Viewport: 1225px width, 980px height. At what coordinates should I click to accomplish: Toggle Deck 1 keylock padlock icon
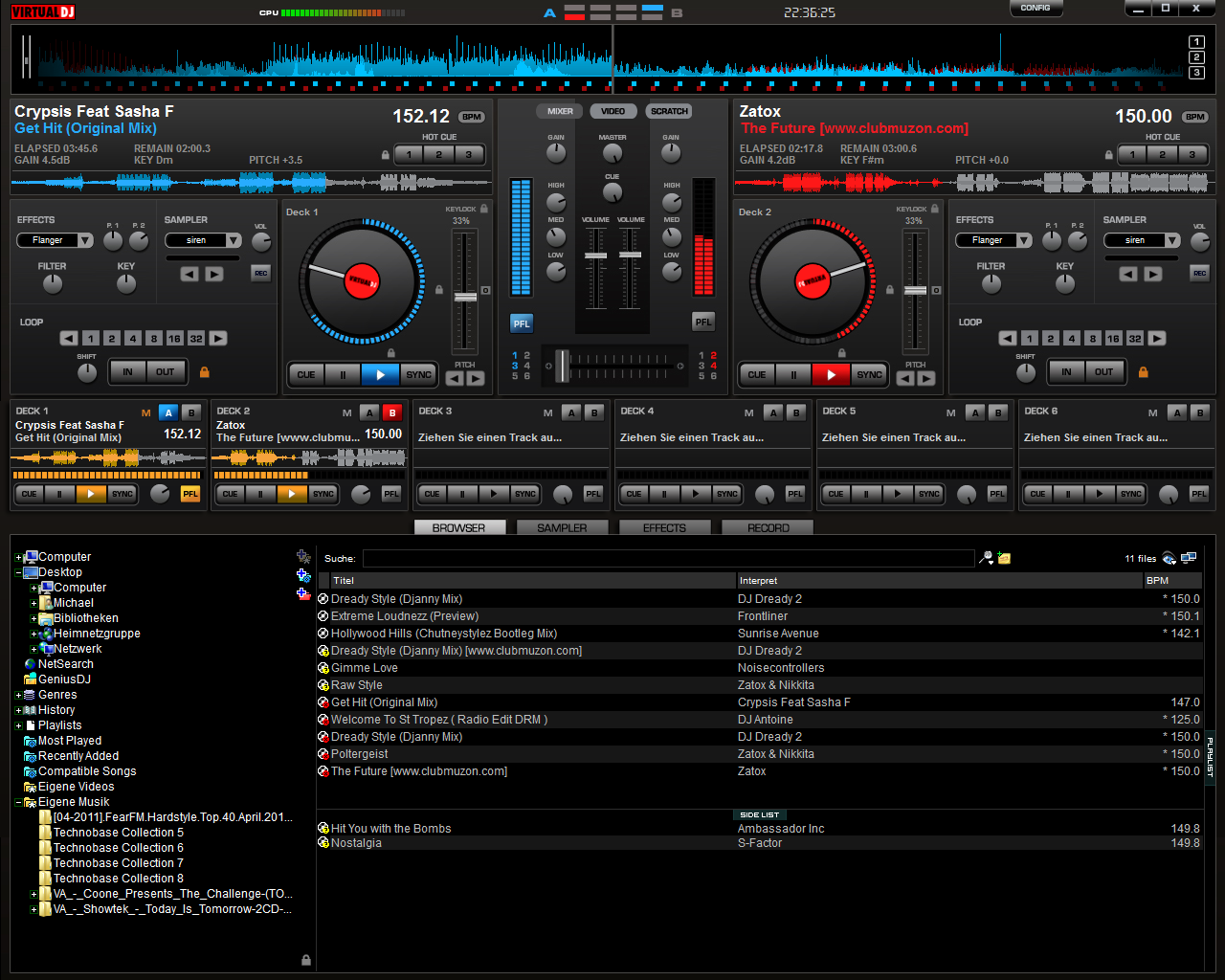click(484, 209)
